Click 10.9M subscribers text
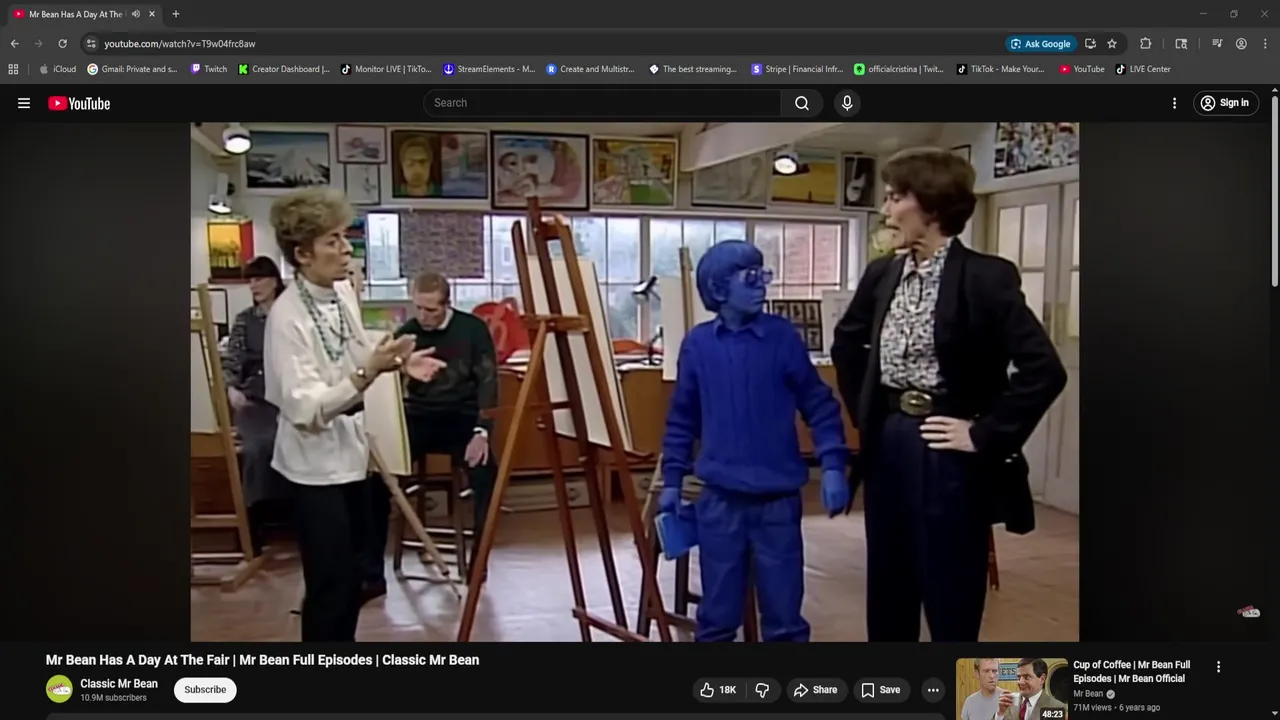 tap(114, 698)
